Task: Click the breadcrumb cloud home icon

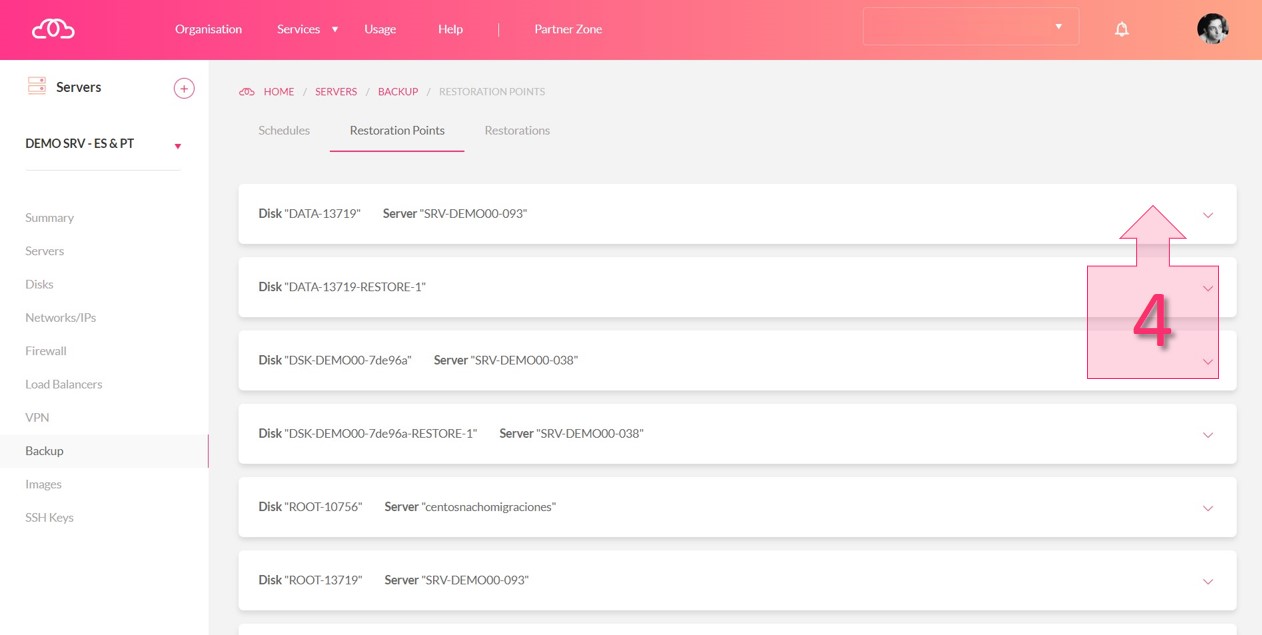Action: click(x=247, y=92)
